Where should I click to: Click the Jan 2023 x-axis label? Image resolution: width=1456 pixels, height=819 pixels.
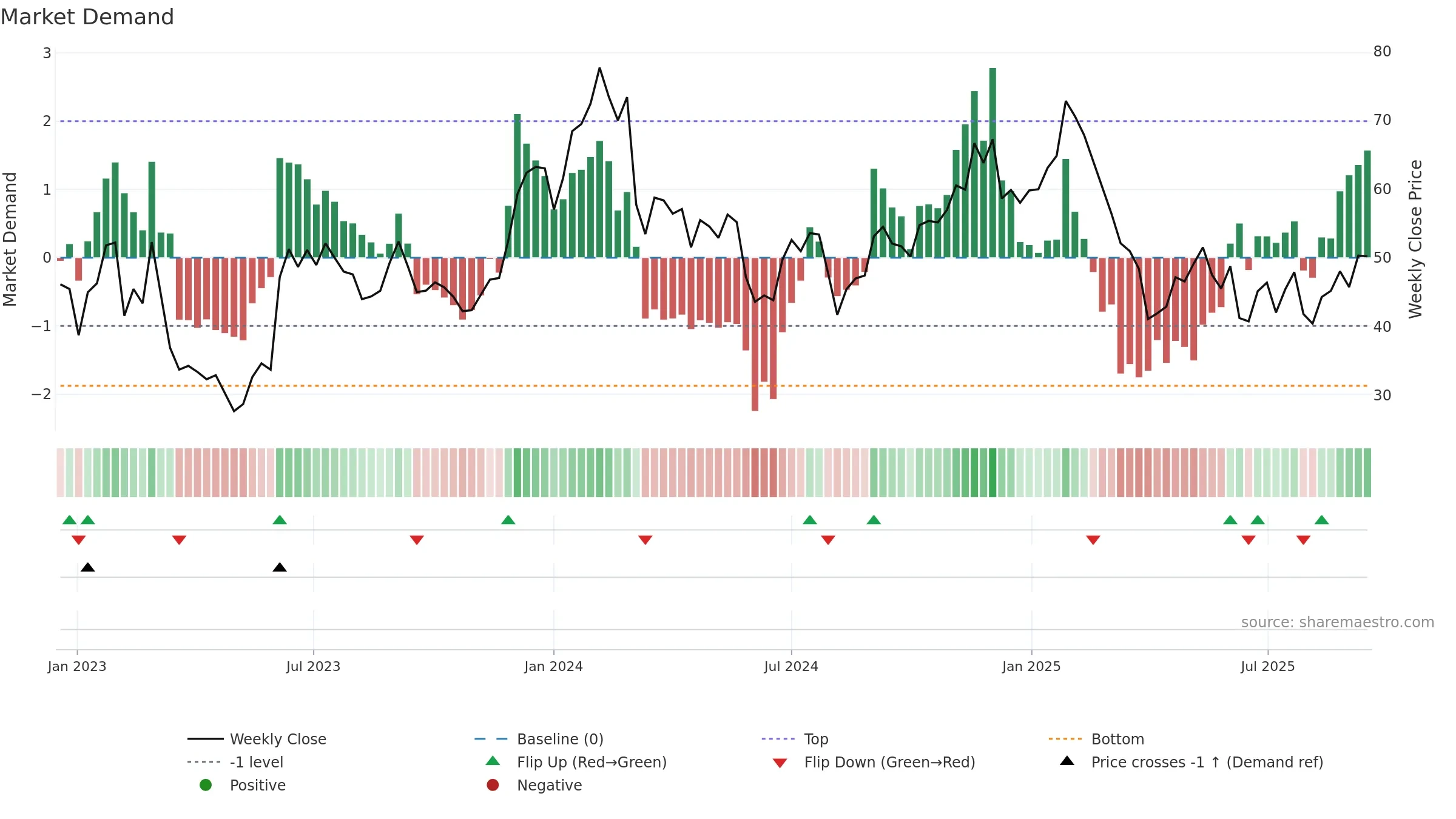point(77,667)
